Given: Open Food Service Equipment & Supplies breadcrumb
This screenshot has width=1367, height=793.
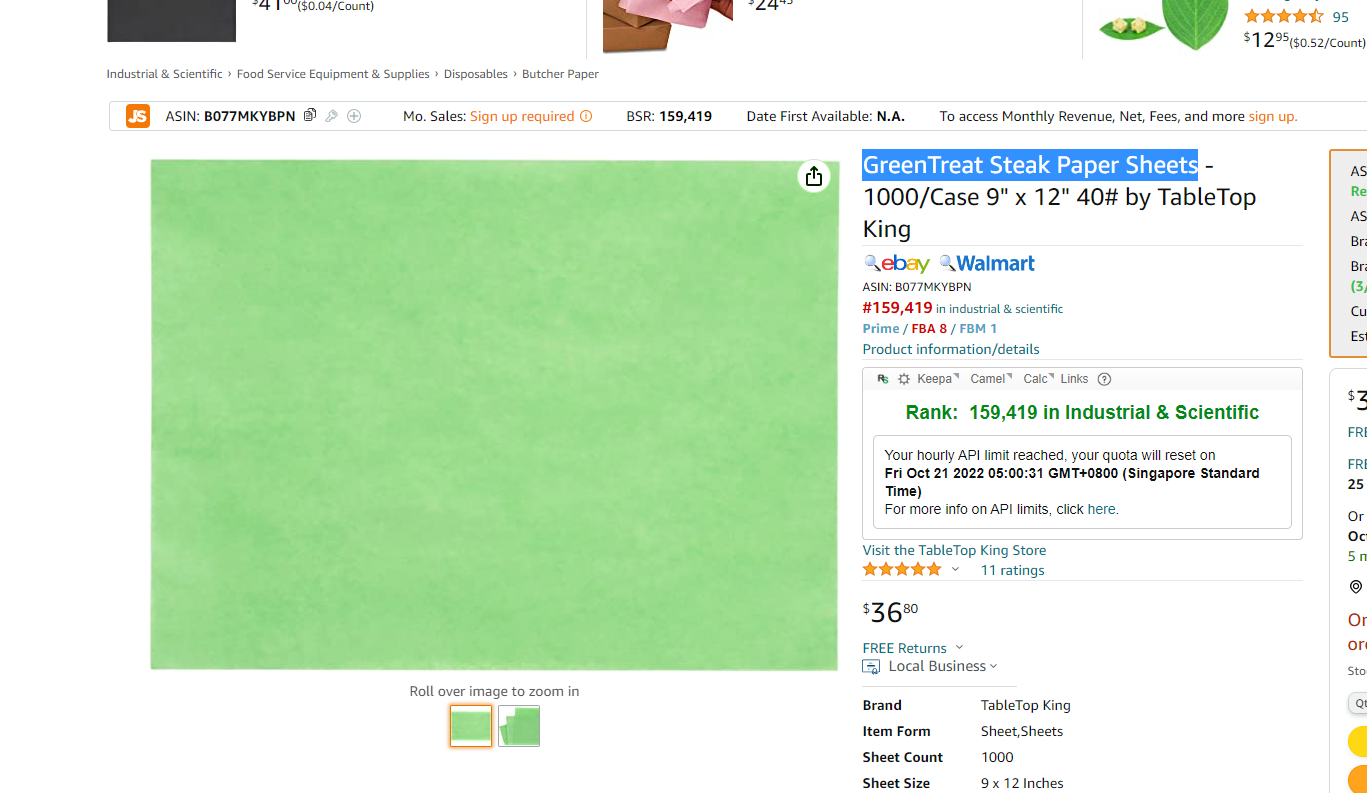Looking at the screenshot, I should point(333,74).
